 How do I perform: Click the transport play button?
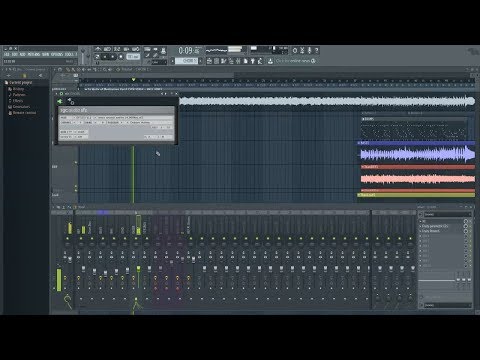[105, 57]
